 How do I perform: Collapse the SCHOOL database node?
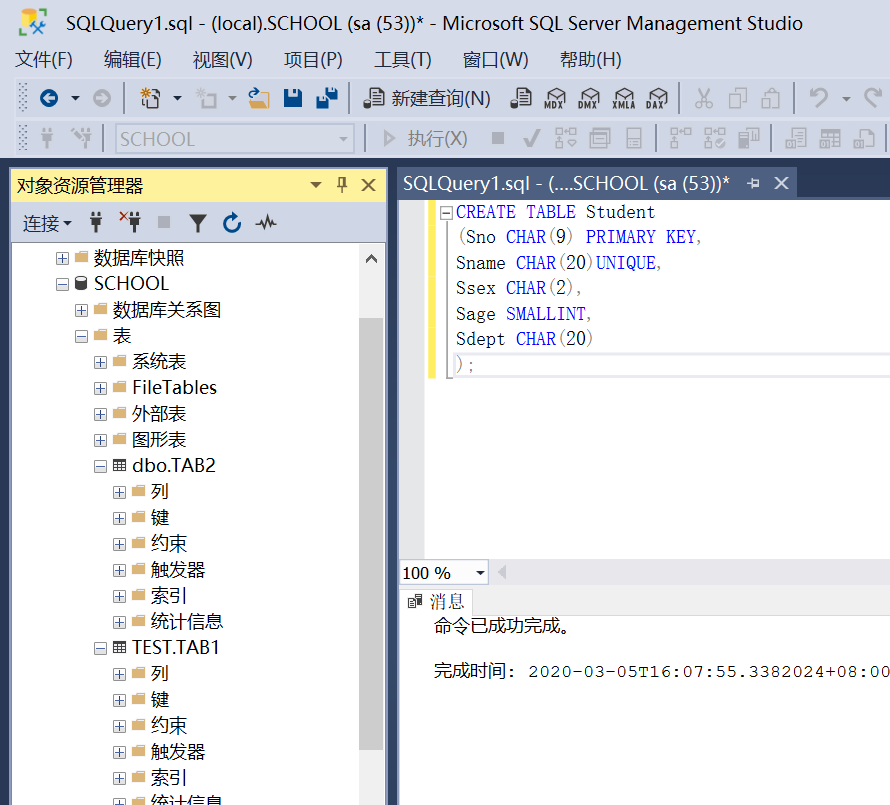(62, 284)
